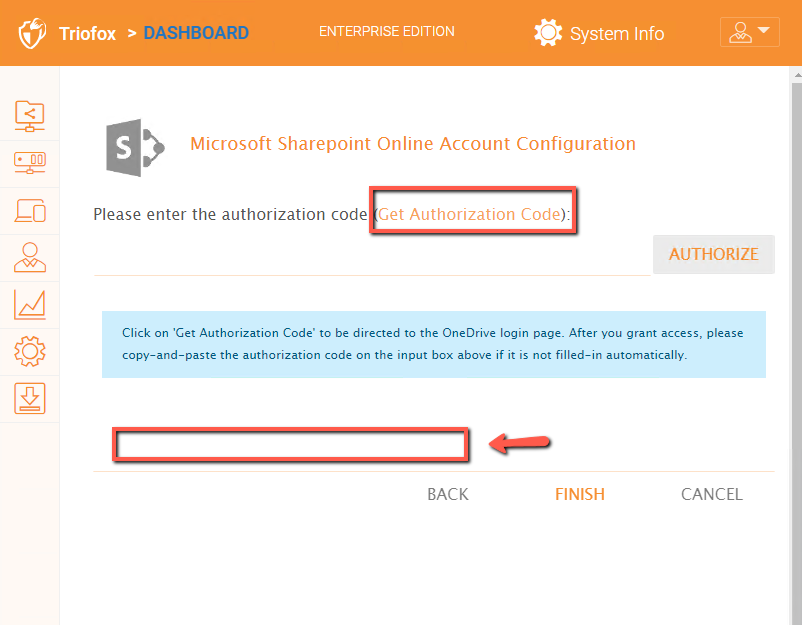Open the devices icon in sidebar
Viewport: 802px width, 625px height.
30,211
